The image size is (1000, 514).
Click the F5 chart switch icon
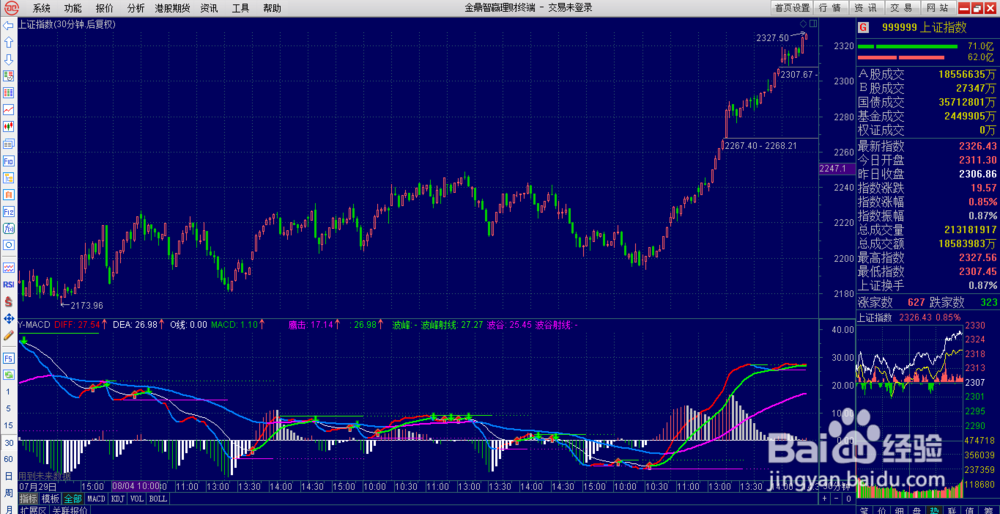tap(8, 358)
